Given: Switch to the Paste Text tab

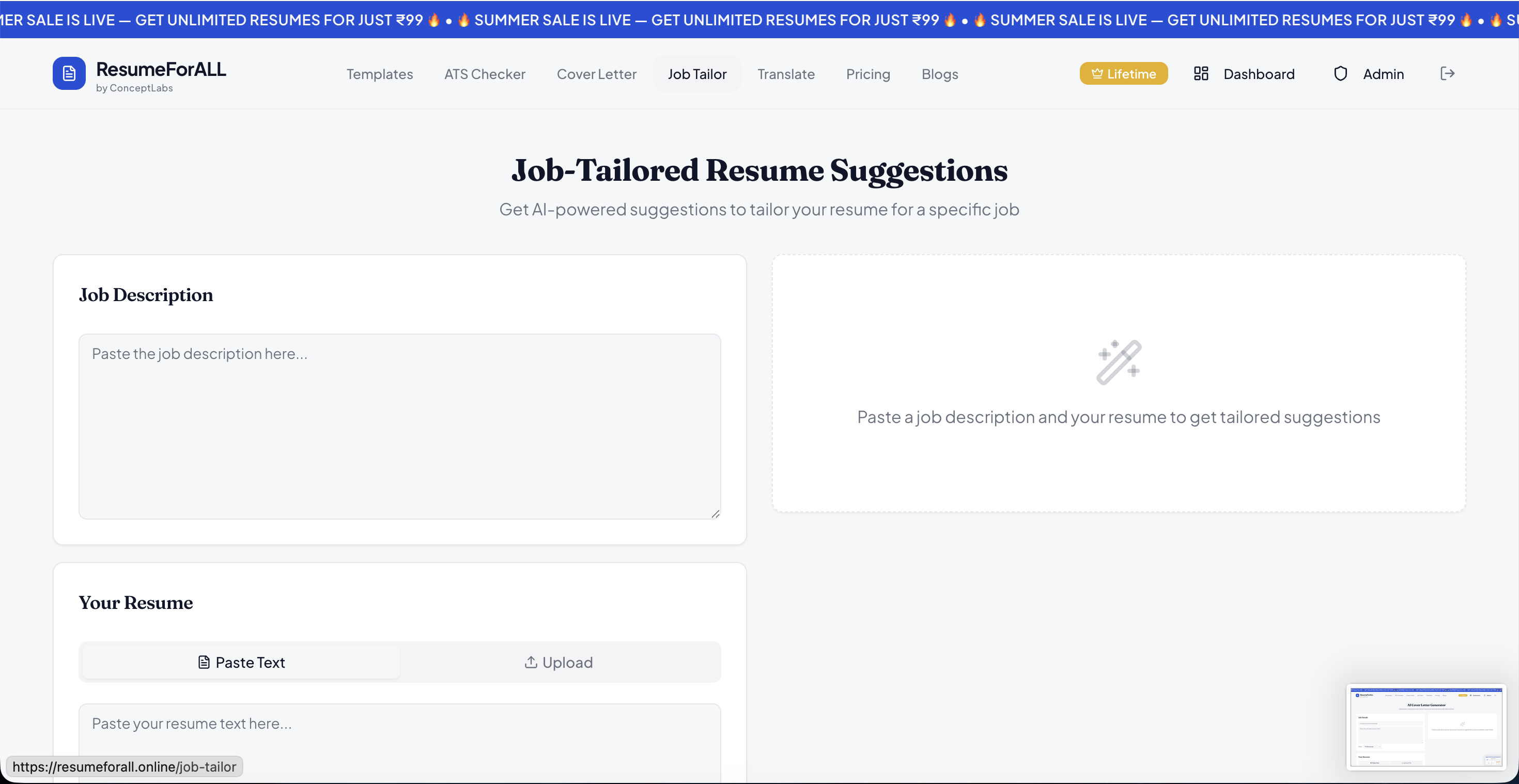Looking at the screenshot, I should pyautogui.click(x=239, y=662).
